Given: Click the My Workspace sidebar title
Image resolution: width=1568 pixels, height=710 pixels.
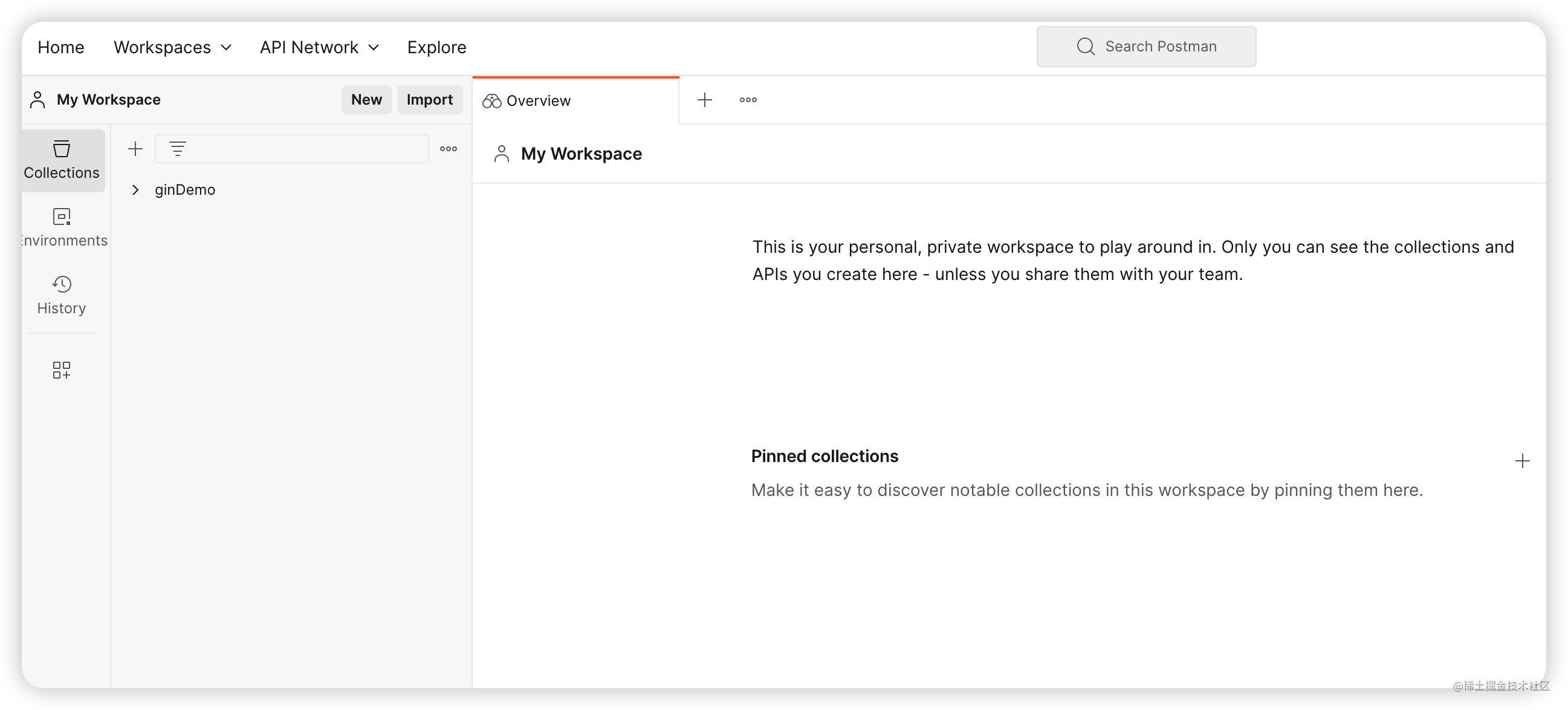Looking at the screenshot, I should click(x=108, y=100).
